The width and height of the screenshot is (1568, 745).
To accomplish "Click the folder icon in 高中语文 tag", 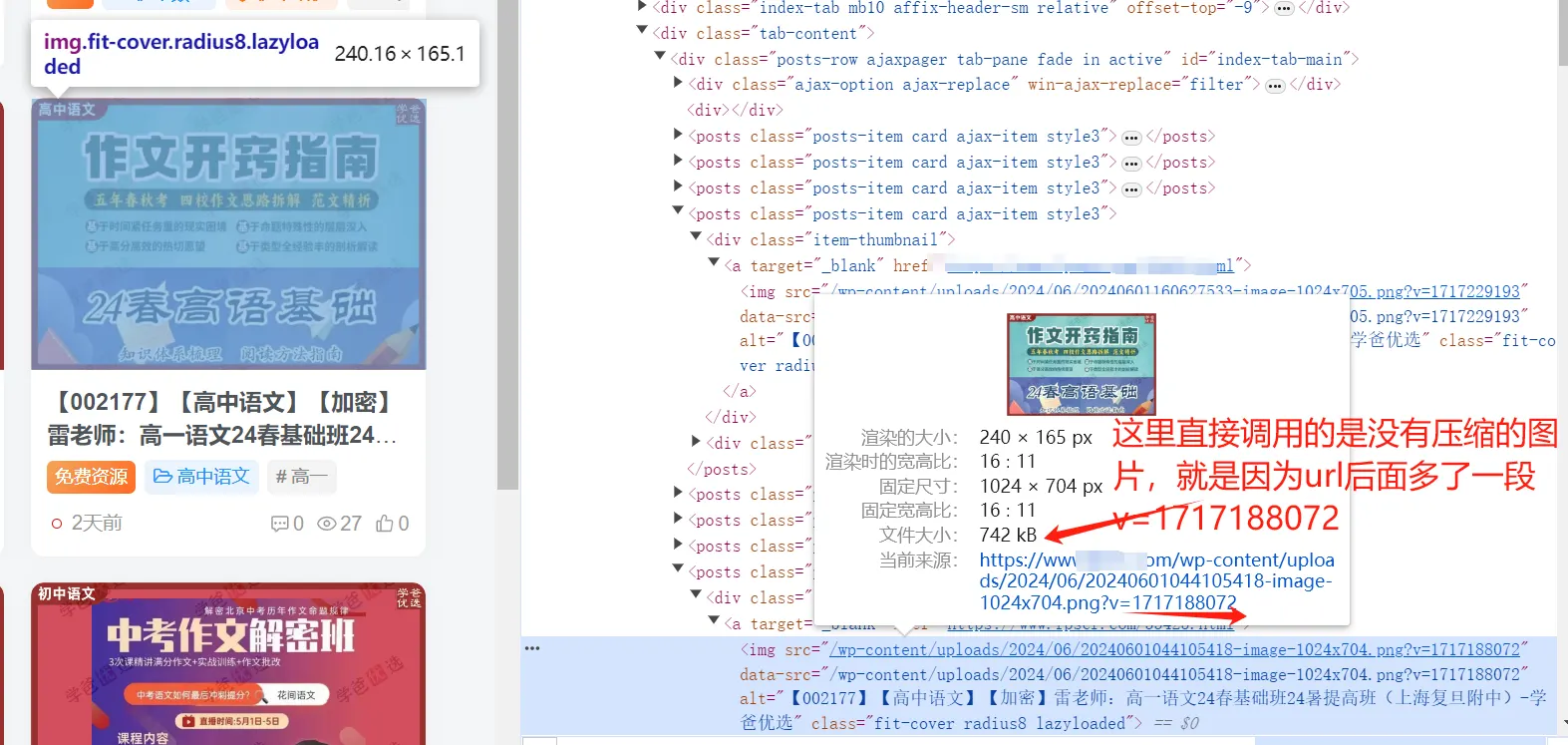I will coord(162,477).
